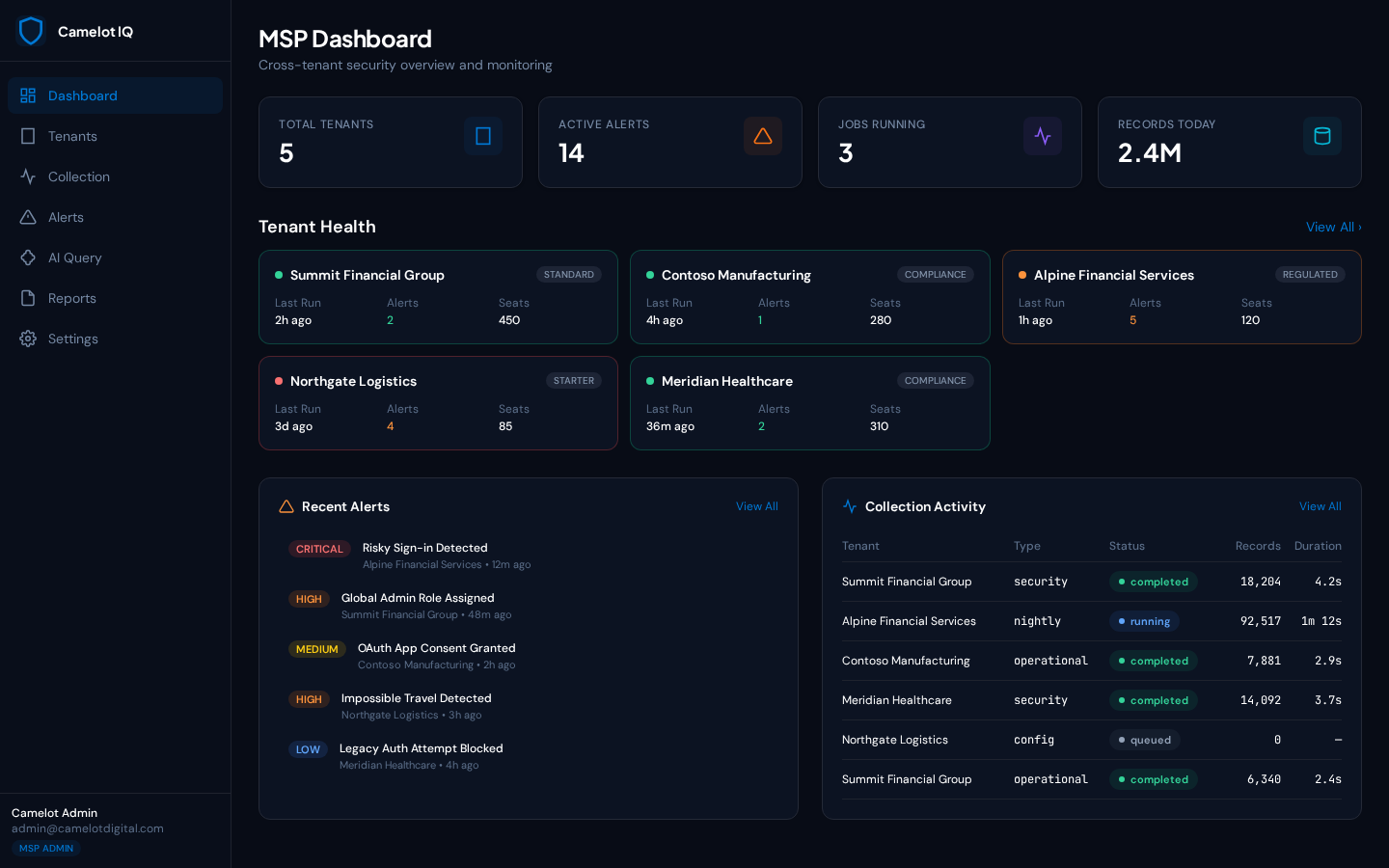Image resolution: width=1389 pixels, height=868 pixels.
Task: Click the Active Alerts warning triangle icon
Action: click(x=763, y=136)
